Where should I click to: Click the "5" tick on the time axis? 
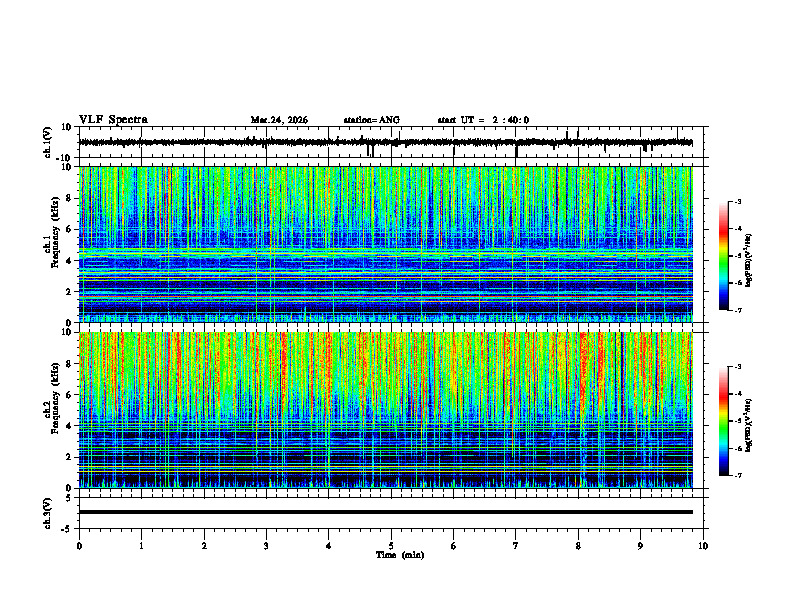click(x=391, y=546)
